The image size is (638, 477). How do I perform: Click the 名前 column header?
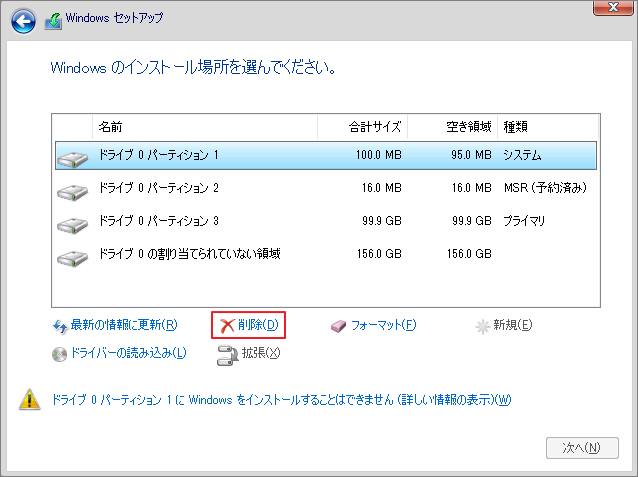(x=205, y=127)
